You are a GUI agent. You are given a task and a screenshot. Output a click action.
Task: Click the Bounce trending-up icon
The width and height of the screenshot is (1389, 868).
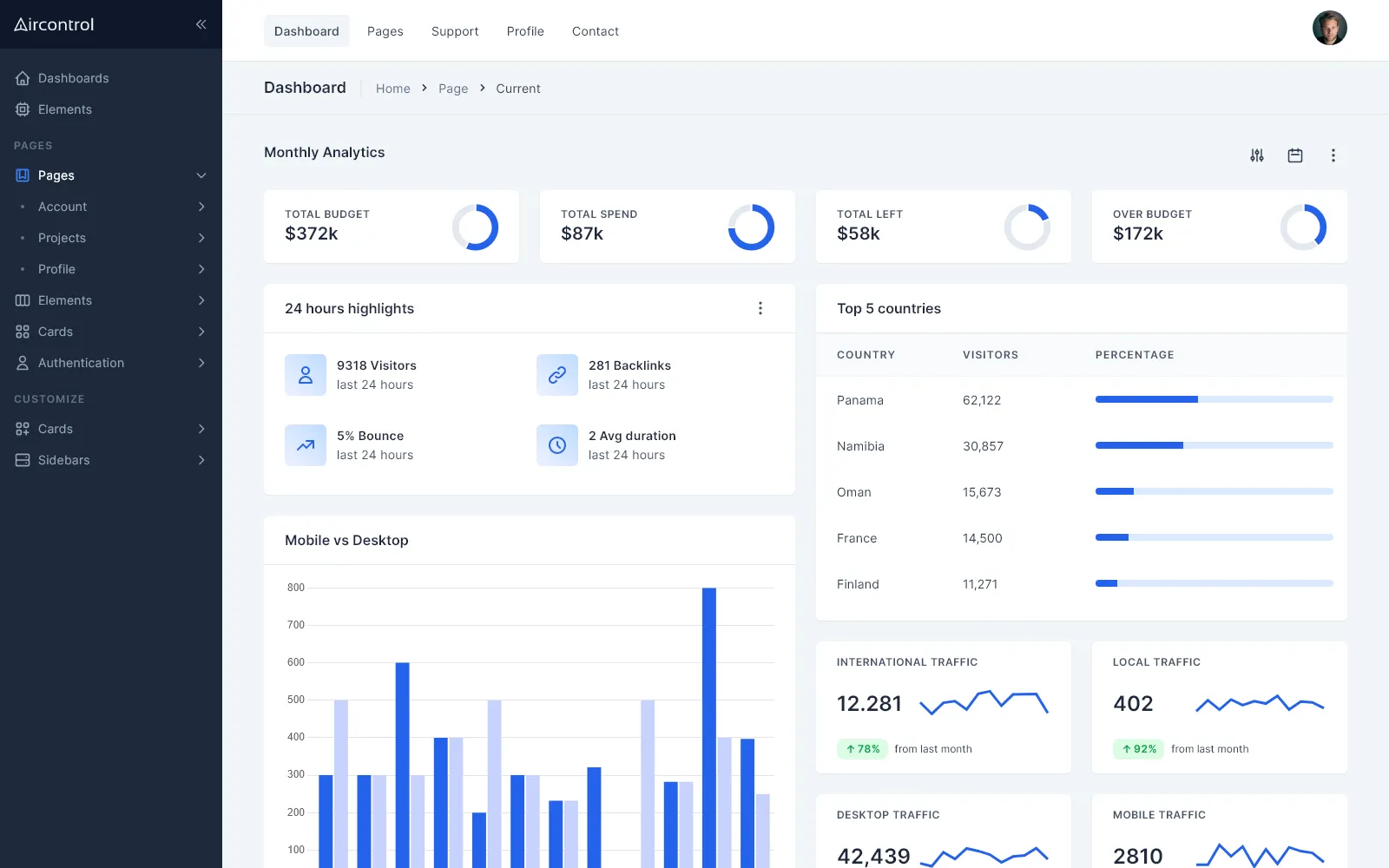click(x=306, y=445)
